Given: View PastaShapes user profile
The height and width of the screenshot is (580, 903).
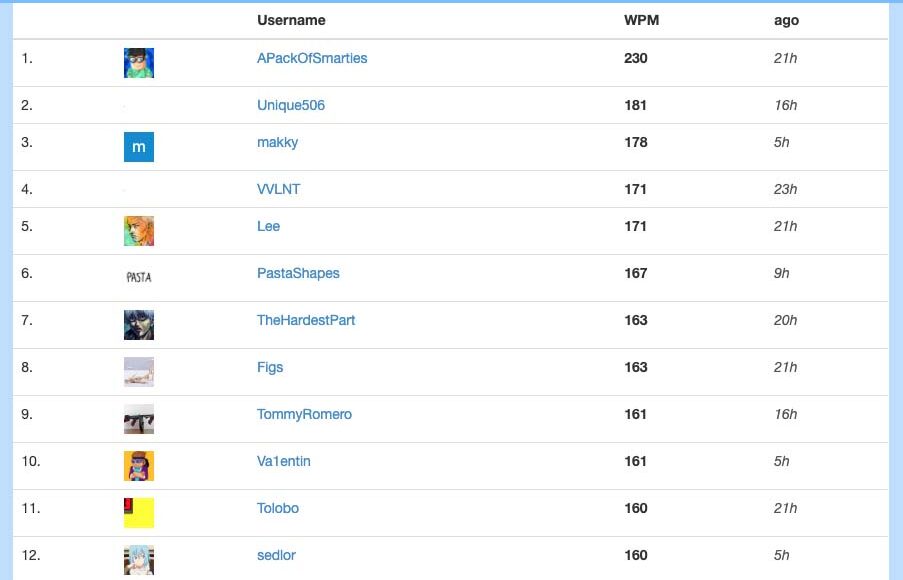Looking at the screenshot, I should pos(298,274).
